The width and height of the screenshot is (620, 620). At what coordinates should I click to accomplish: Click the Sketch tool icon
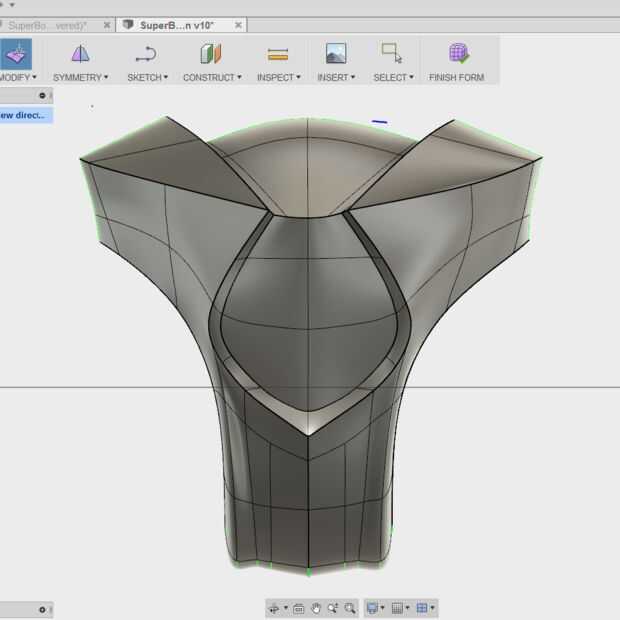(146, 54)
